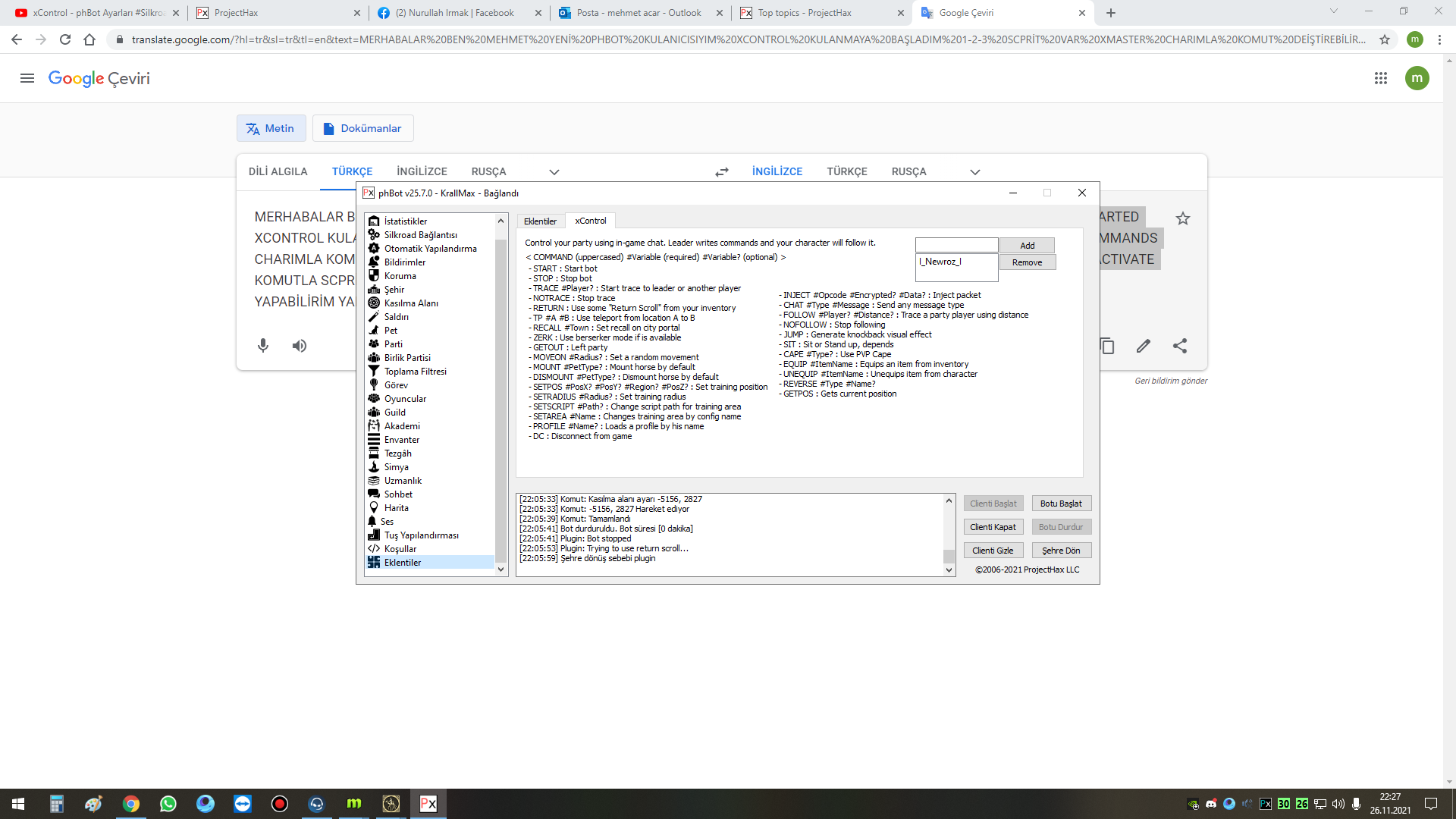Expand source language dropdown chevron
Image resolution: width=1456 pixels, height=819 pixels.
coord(554,172)
